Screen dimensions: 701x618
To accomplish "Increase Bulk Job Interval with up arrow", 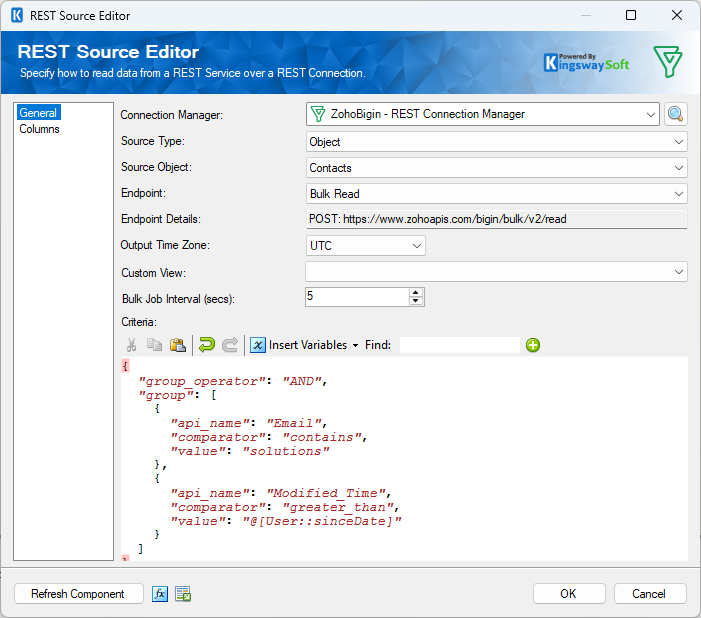I will [x=416, y=292].
